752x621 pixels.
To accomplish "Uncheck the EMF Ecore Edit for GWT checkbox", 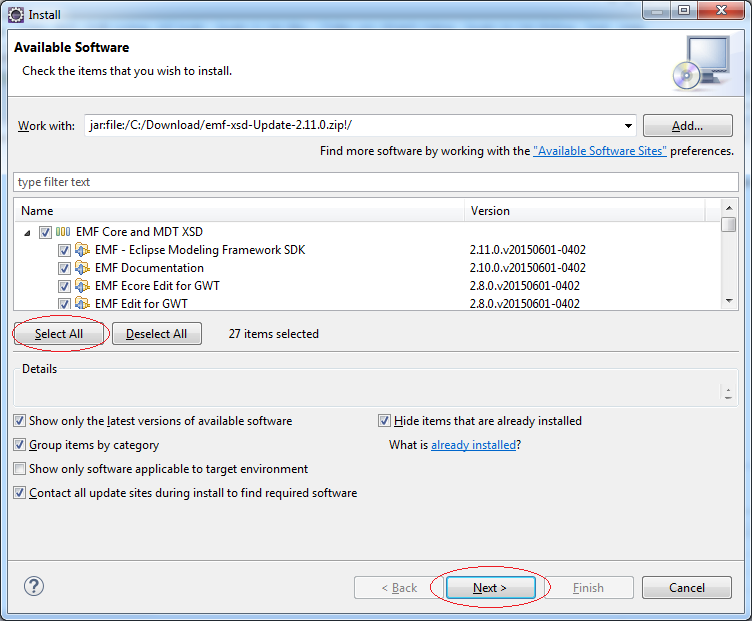I will 64,286.
